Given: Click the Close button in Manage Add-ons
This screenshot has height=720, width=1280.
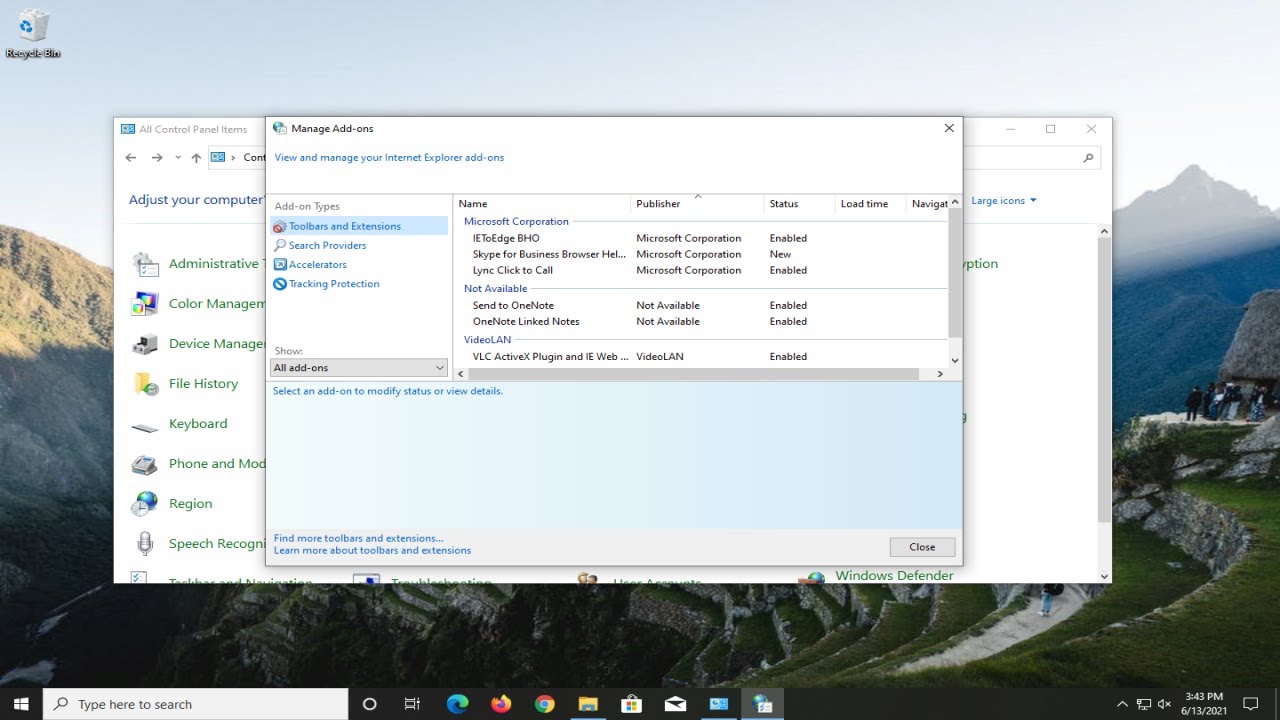Looking at the screenshot, I should (x=922, y=547).
